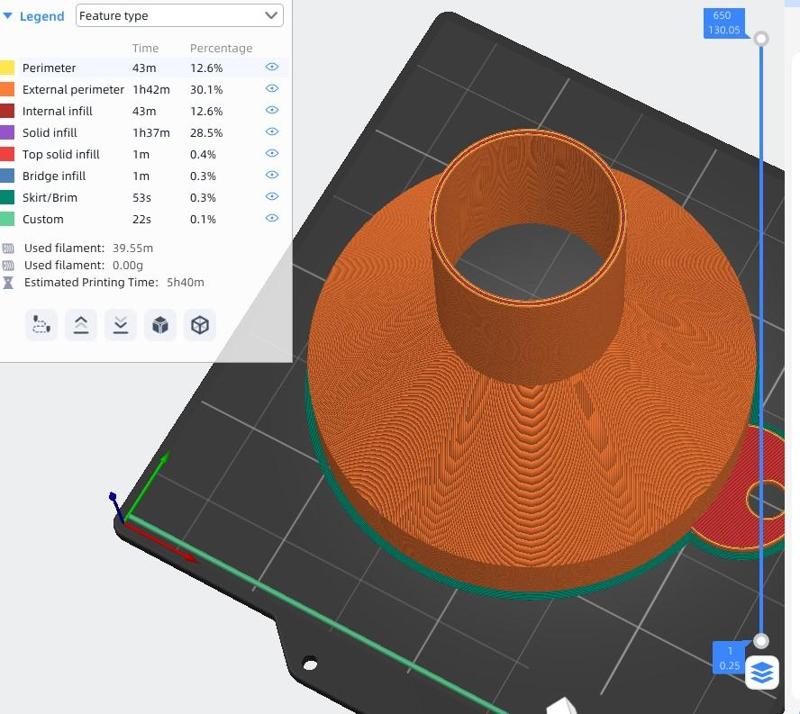Grab the top layer slider handle
Image resolution: width=800 pixels, height=714 pixels.
761,38
